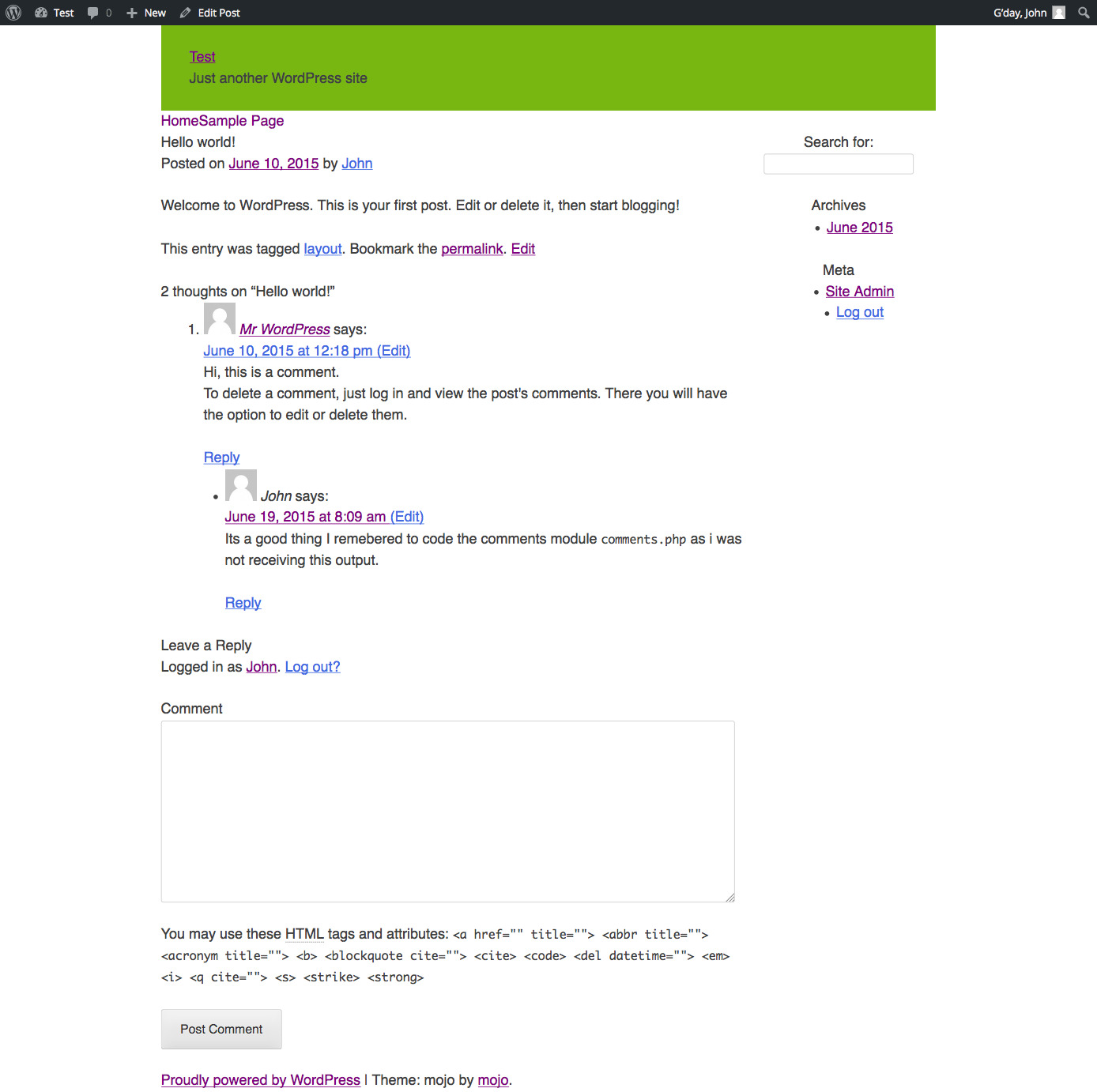Click inside the Comment text area
The image size is (1097, 1092).
pyautogui.click(x=447, y=811)
